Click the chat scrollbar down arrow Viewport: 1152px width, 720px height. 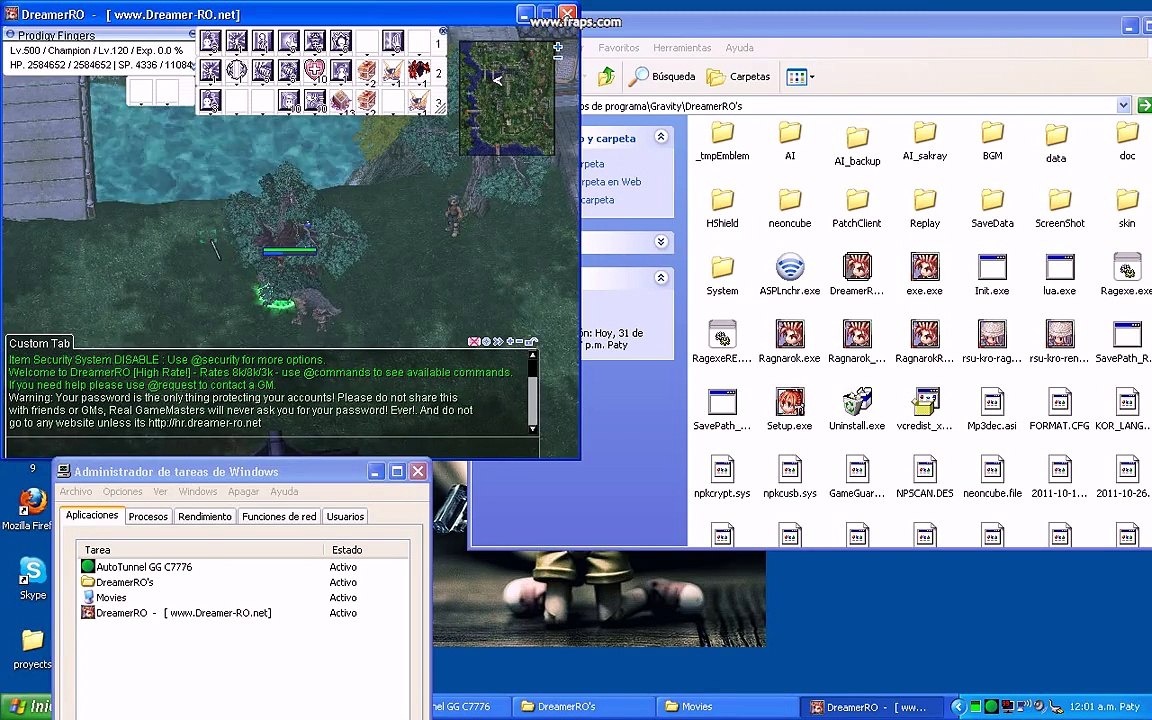(x=533, y=428)
